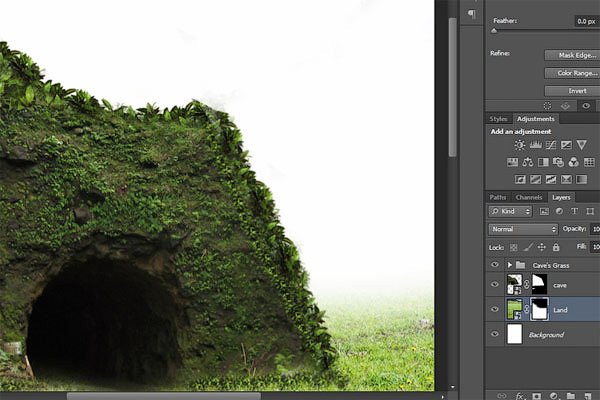Toggle lock position
The height and width of the screenshot is (400, 600).
pyautogui.click(x=542, y=247)
